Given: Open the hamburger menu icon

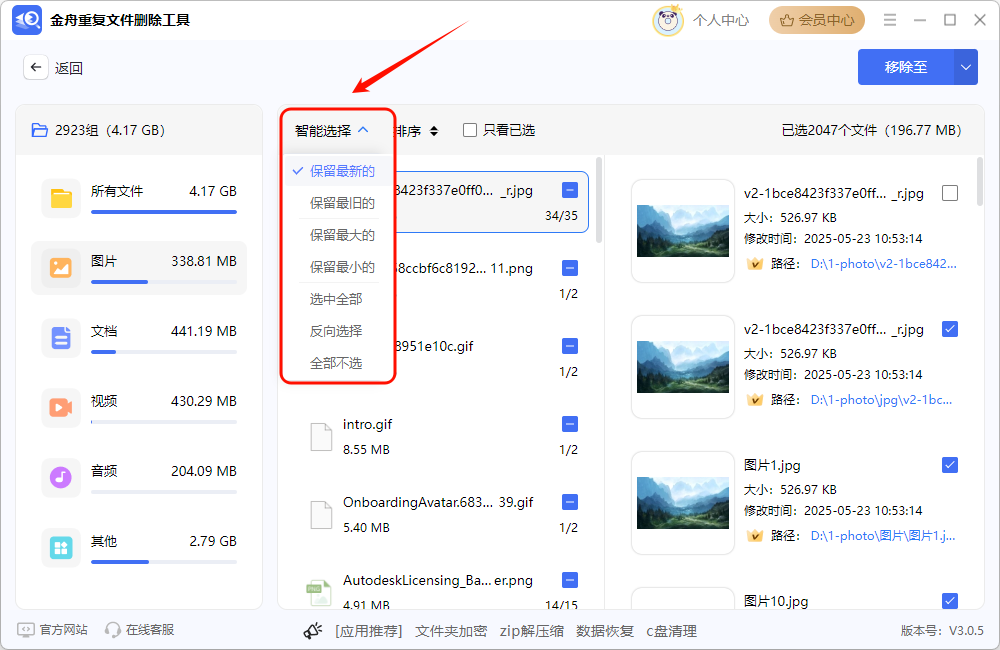Looking at the screenshot, I should [x=890, y=20].
